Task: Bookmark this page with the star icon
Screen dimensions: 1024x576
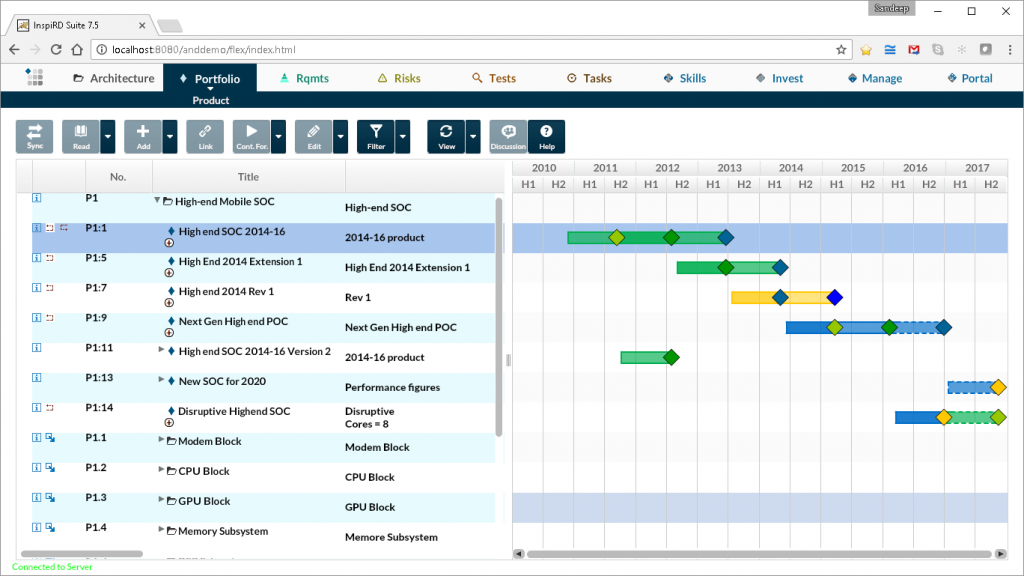Action: [x=842, y=48]
